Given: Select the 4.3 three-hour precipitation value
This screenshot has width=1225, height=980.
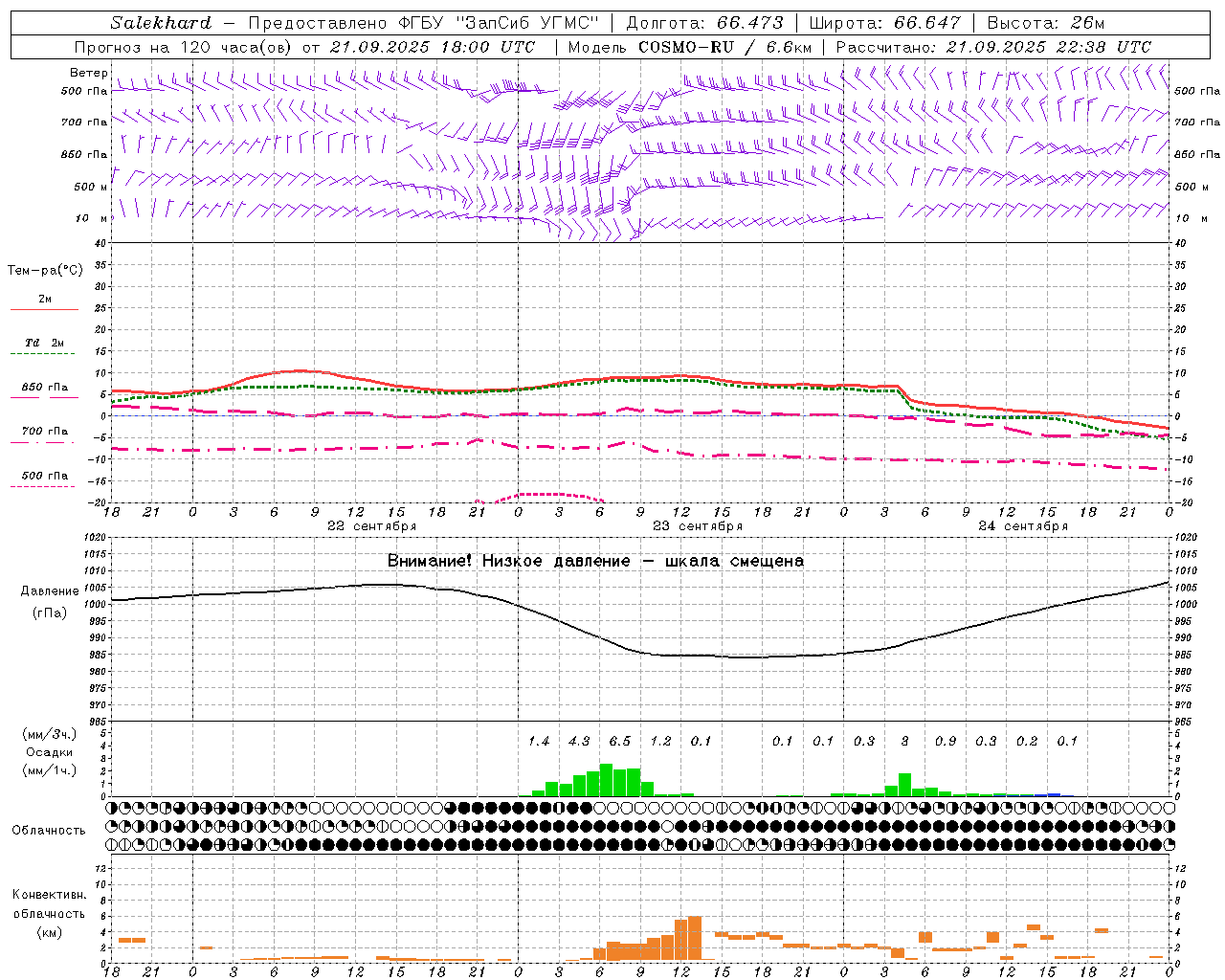Looking at the screenshot, I should tap(579, 741).
